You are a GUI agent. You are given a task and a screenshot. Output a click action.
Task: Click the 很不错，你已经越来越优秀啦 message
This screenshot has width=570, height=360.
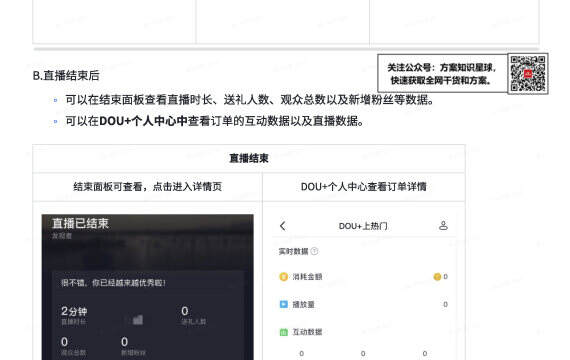click(113, 283)
